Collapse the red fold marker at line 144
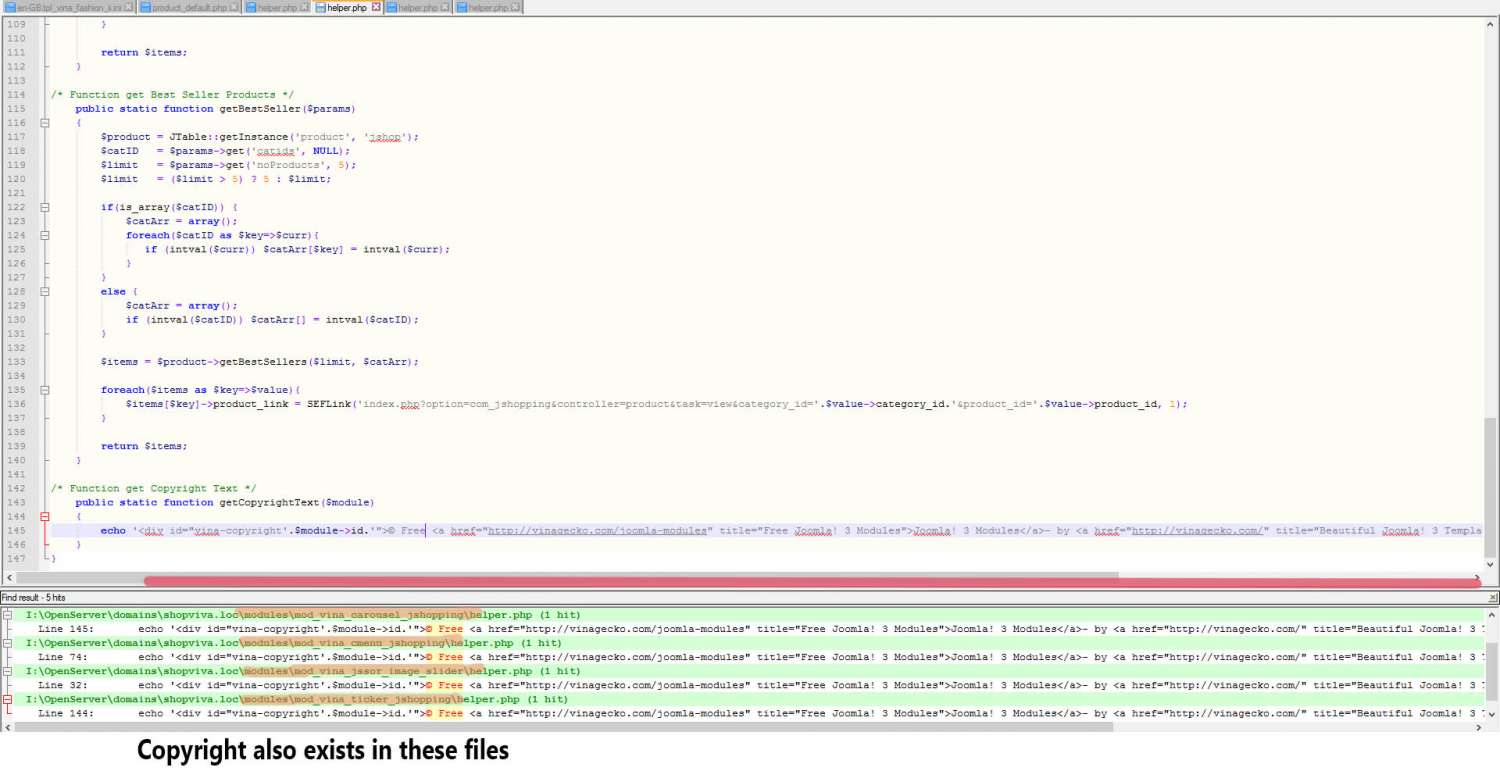The height and width of the screenshot is (771, 1500). pos(44,517)
